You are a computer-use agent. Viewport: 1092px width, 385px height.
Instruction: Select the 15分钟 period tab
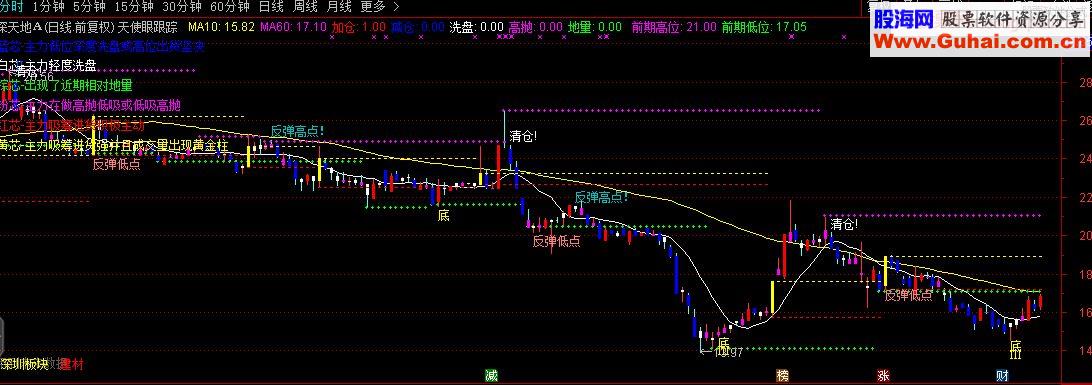133,7
